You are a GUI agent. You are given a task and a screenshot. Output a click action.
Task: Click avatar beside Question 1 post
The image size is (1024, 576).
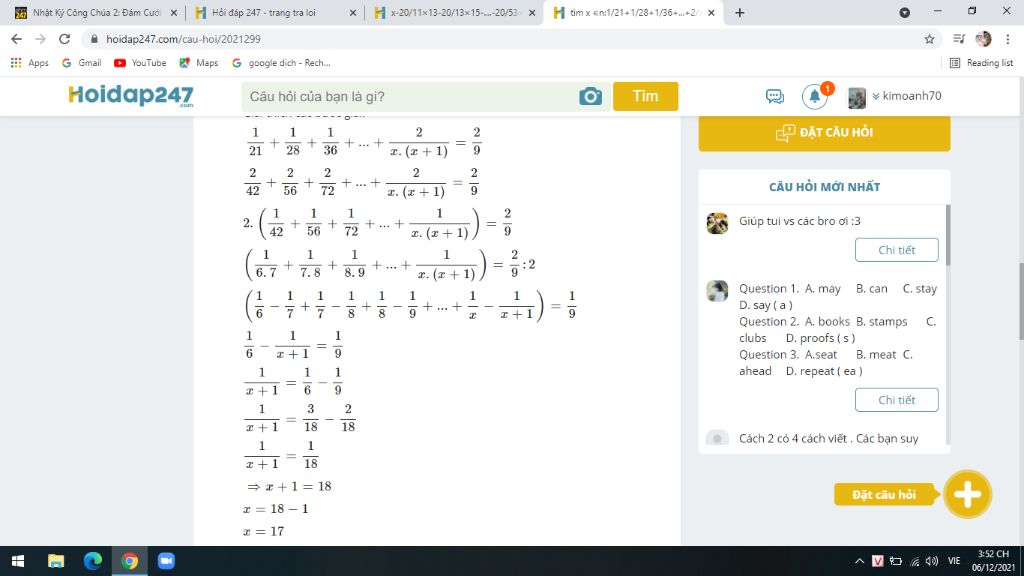[x=717, y=291]
